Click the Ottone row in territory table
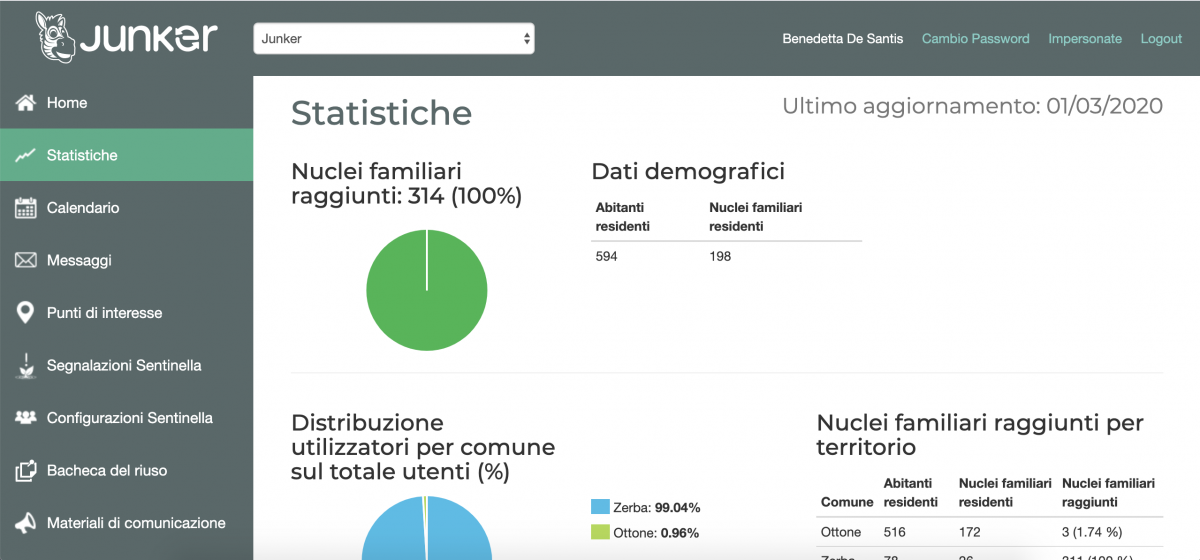The height and width of the screenshot is (560, 1200). click(990, 532)
